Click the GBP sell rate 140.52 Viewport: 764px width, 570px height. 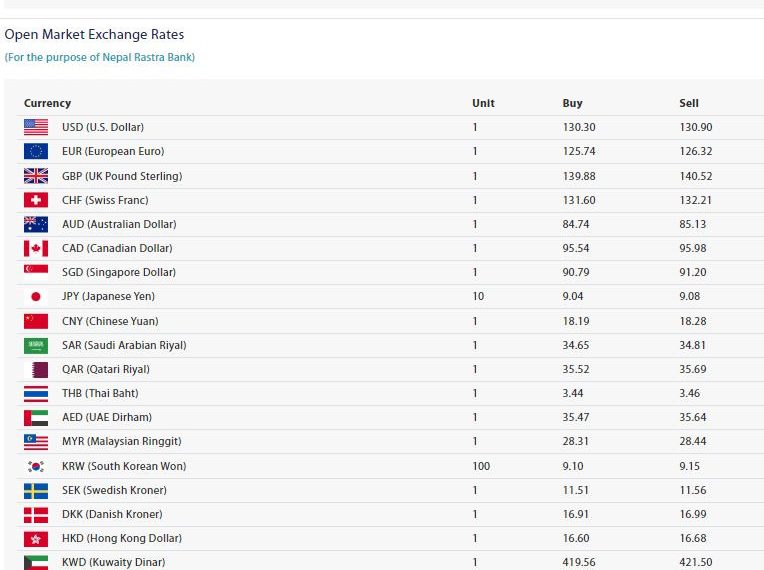coord(696,176)
